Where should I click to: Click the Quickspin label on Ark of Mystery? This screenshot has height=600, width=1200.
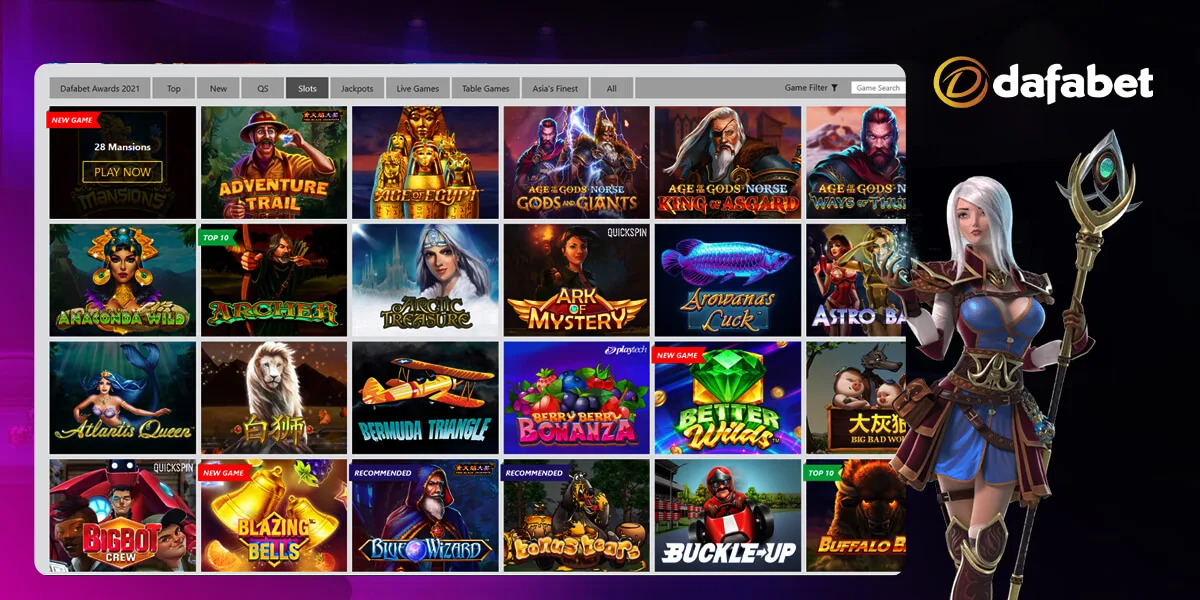pyautogui.click(x=627, y=232)
